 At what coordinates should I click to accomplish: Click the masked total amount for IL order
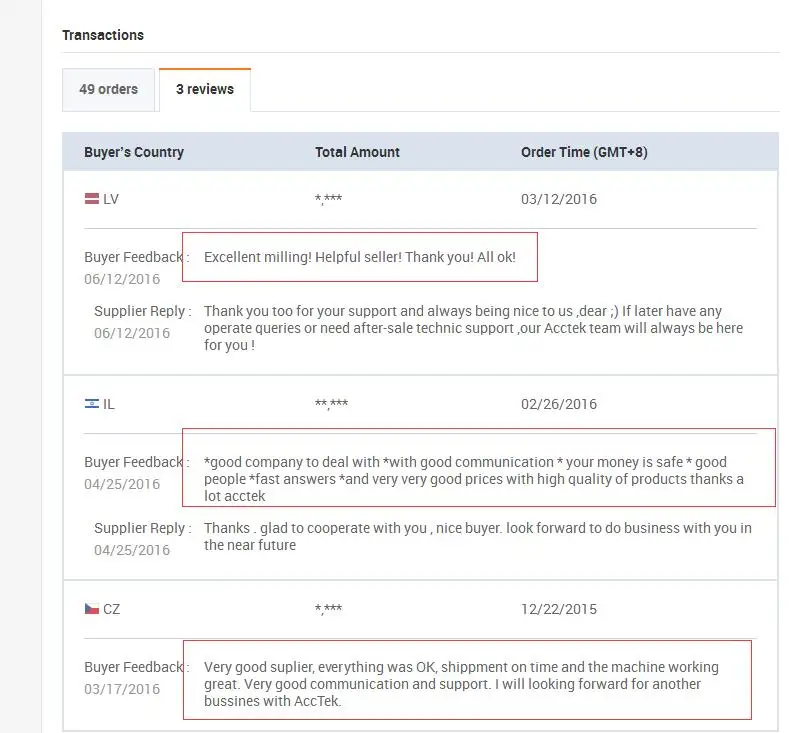point(331,404)
